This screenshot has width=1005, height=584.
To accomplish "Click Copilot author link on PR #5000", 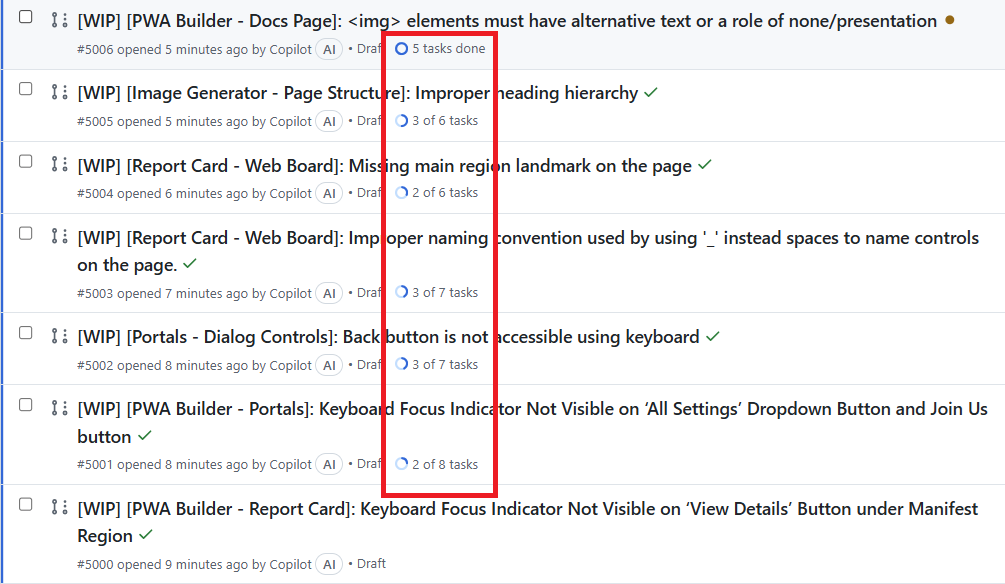I will 290,565.
